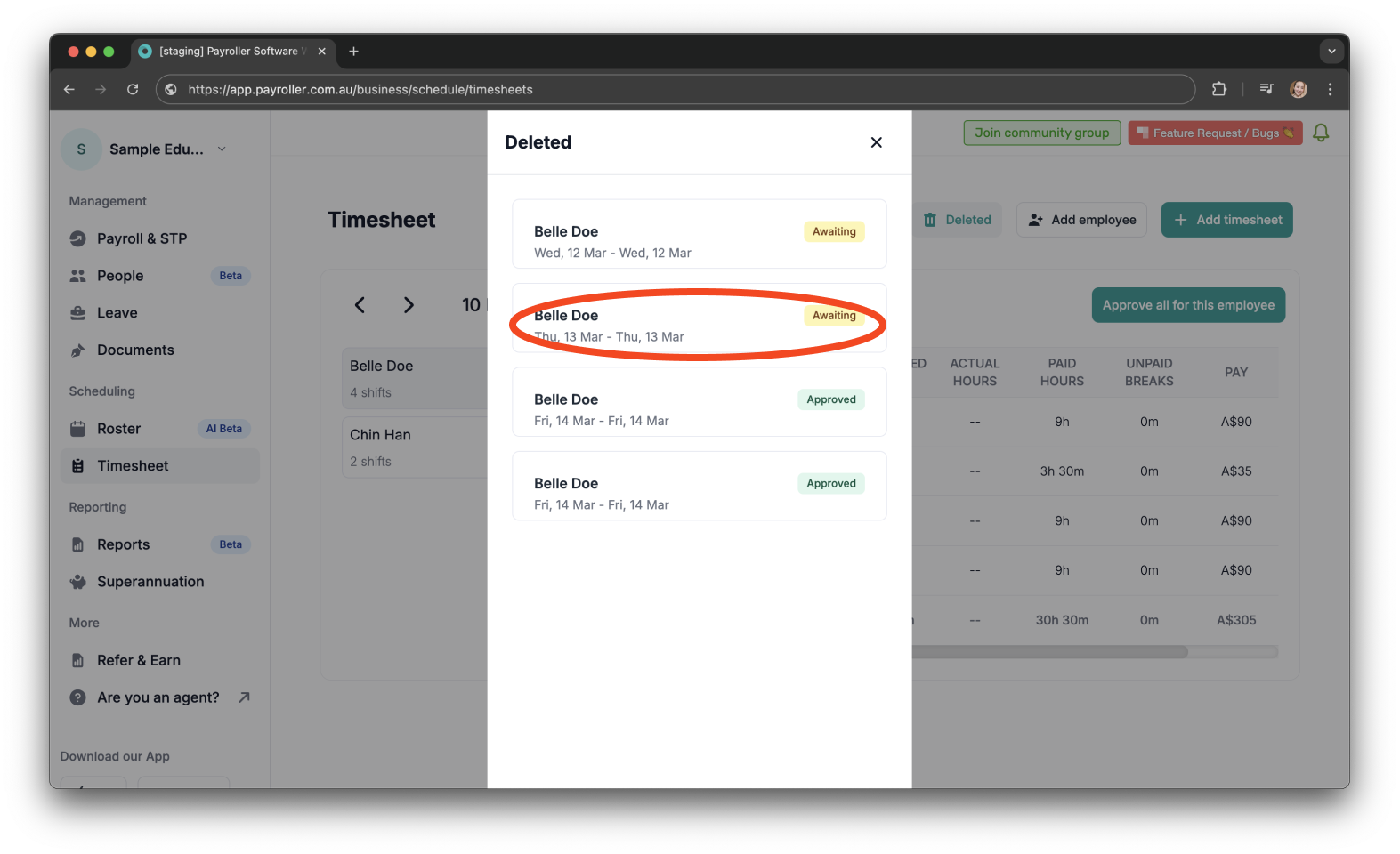Click the Leave briefcase icon
The image size is (1400, 854).
click(x=78, y=313)
